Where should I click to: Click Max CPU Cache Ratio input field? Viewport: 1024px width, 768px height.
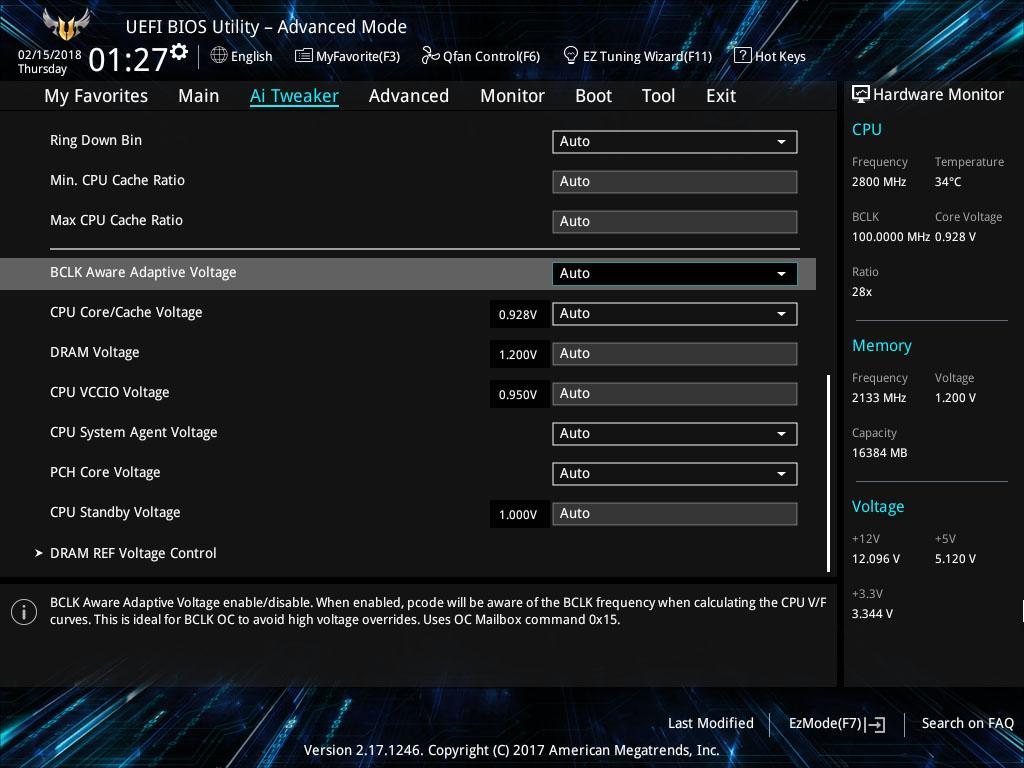[x=675, y=221]
